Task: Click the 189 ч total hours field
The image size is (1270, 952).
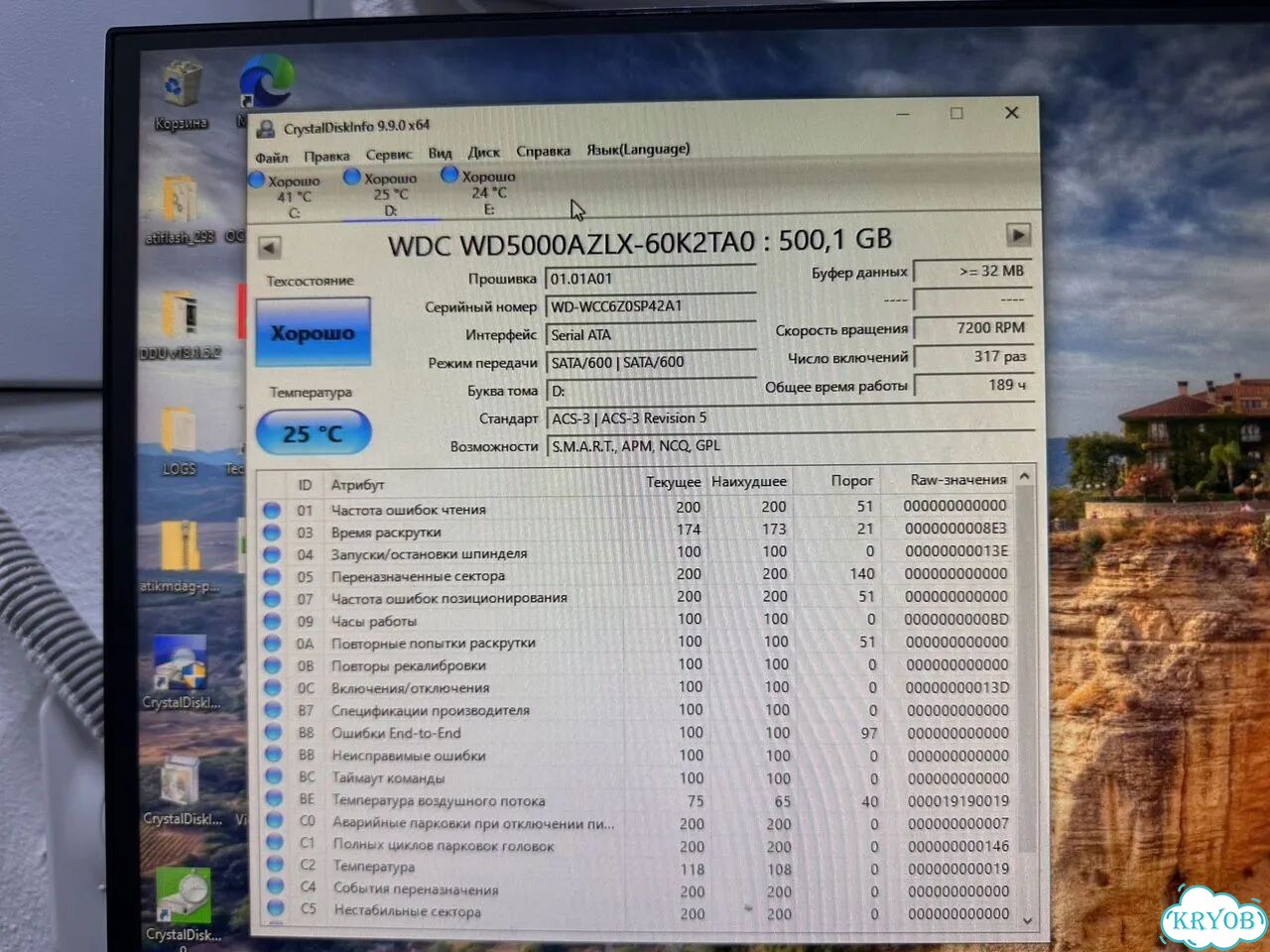Action: (x=972, y=385)
